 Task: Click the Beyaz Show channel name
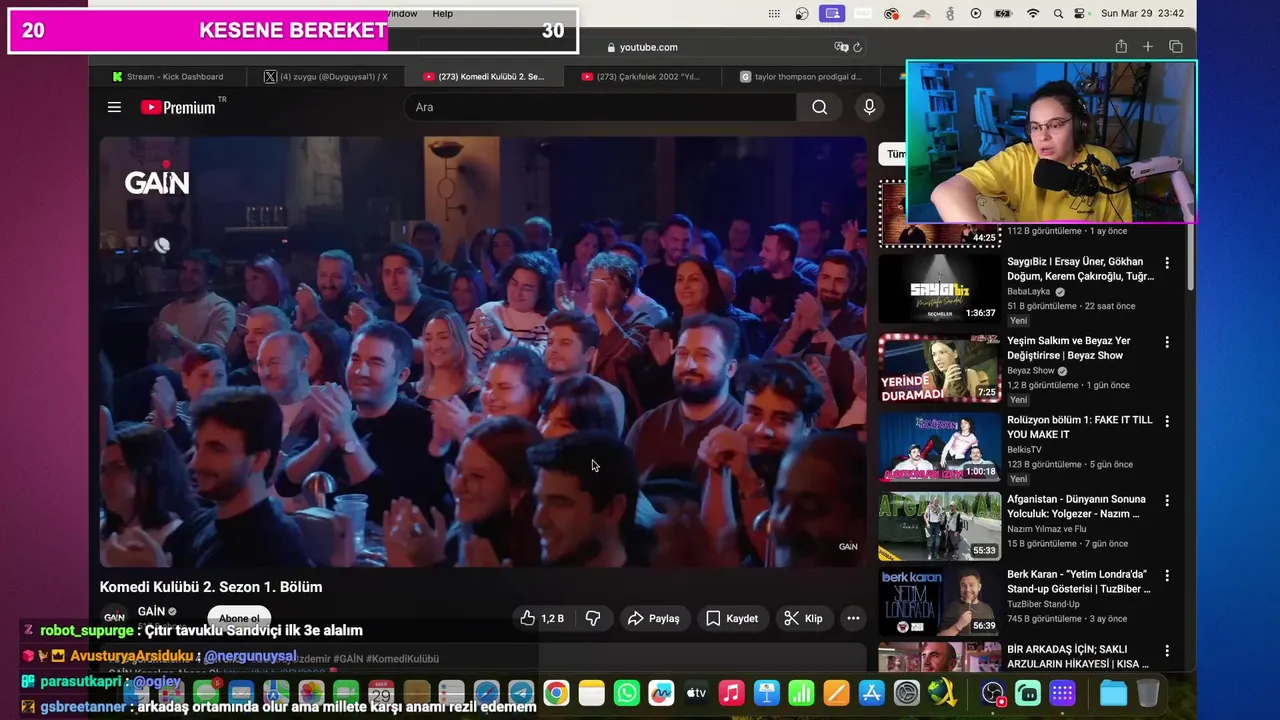tap(1029, 370)
